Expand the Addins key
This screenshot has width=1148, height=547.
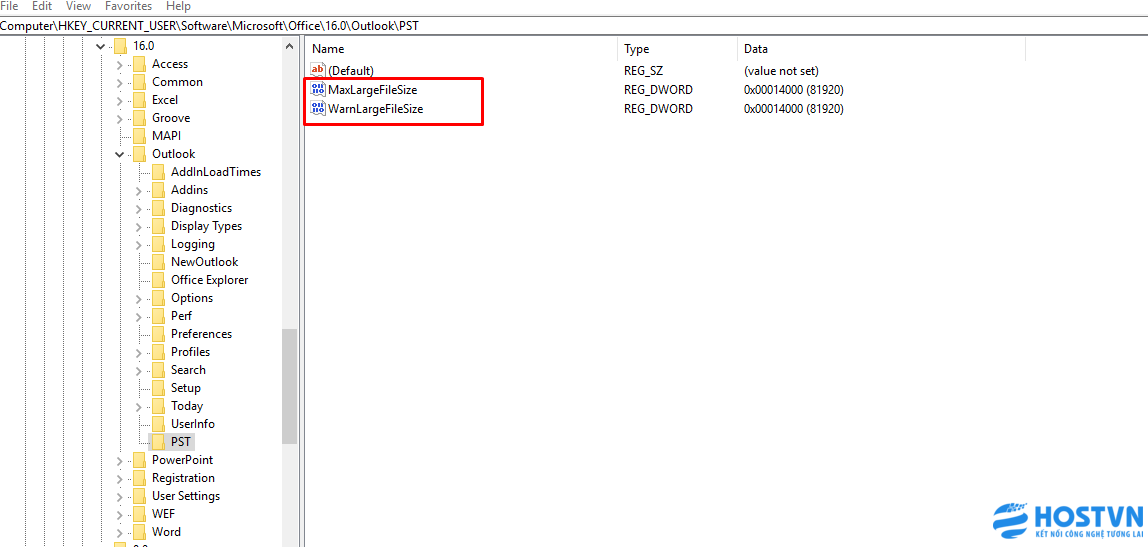tap(138, 190)
